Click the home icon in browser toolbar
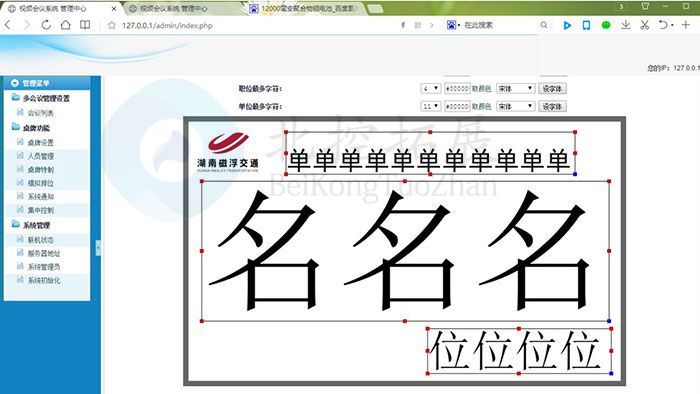Image resolution: width=700 pixels, height=394 pixels. [65, 25]
